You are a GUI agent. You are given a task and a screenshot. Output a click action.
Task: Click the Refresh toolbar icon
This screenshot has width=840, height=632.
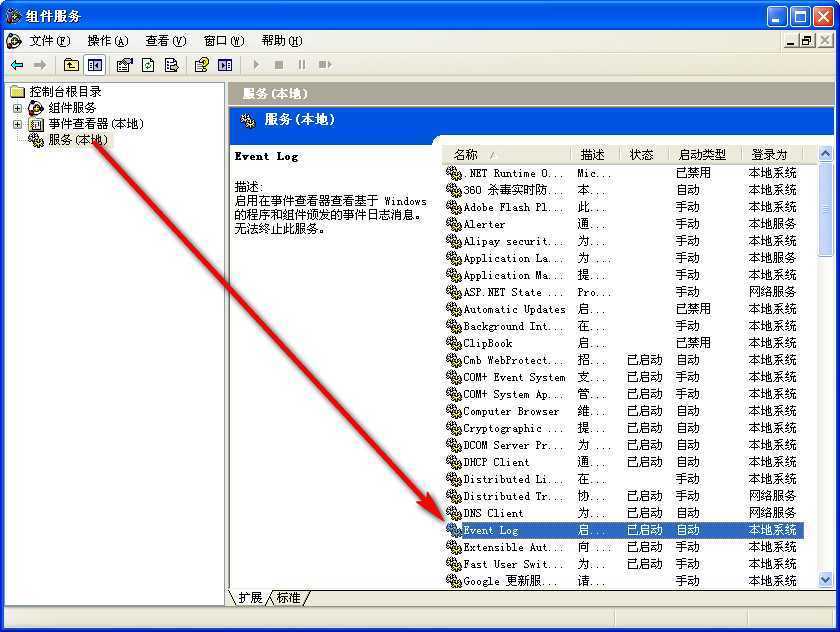(x=148, y=65)
